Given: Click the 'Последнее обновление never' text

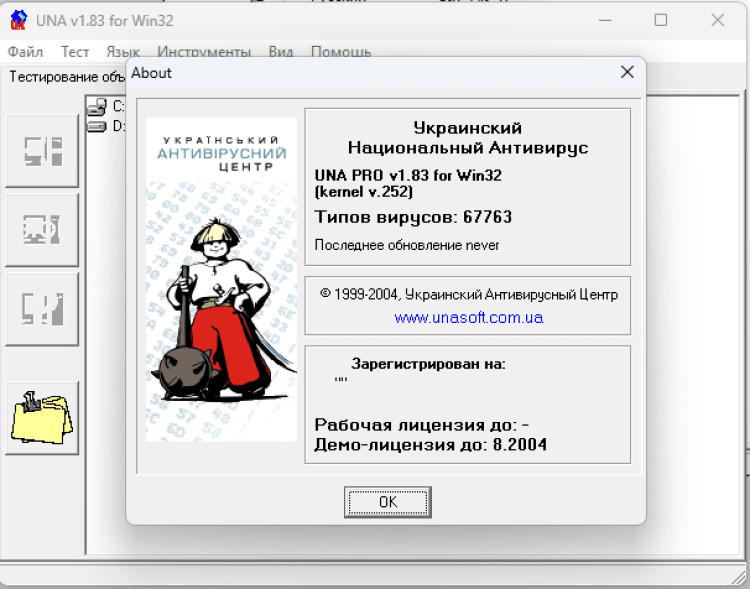Looking at the screenshot, I should [x=407, y=245].
